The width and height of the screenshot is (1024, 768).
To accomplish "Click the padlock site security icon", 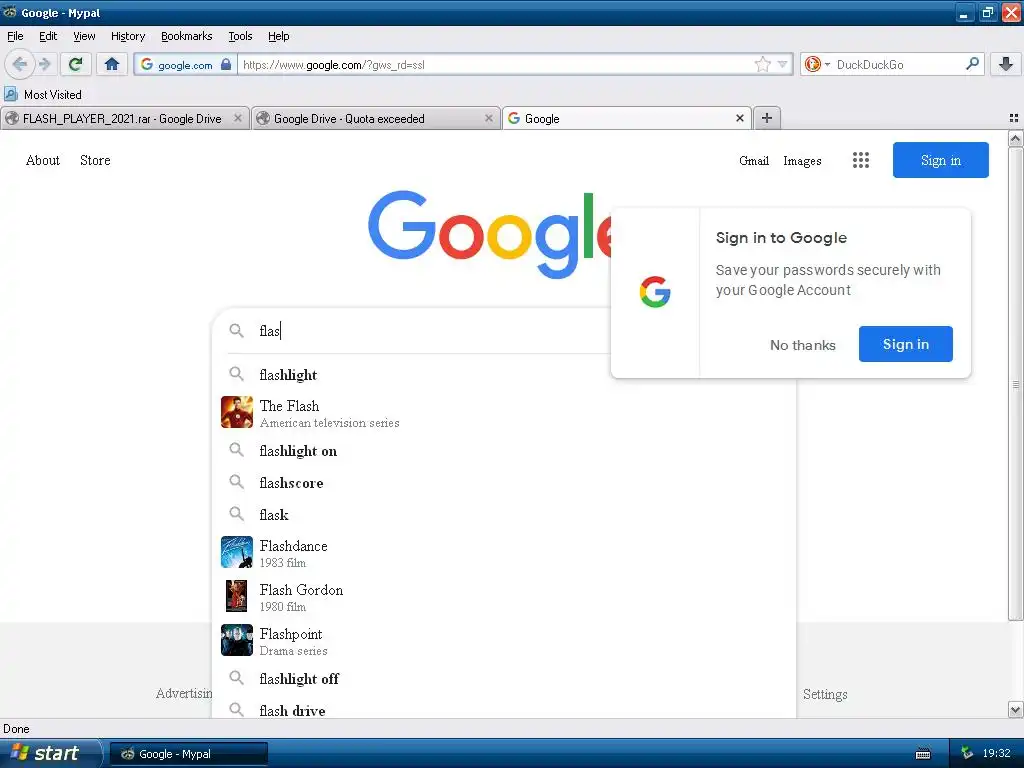I will click(226, 64).
